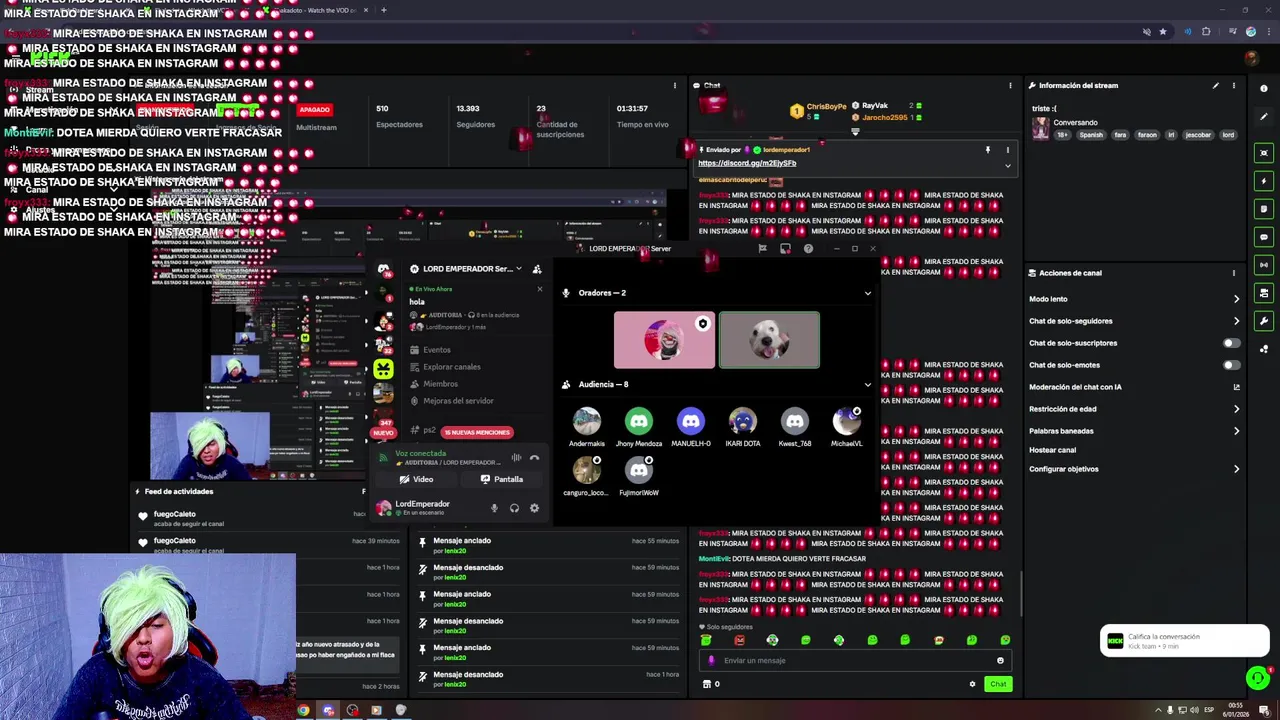Select the Andermakis audience avatar
The width and height of the screenshot is (1280, 720).
(587, 421)
